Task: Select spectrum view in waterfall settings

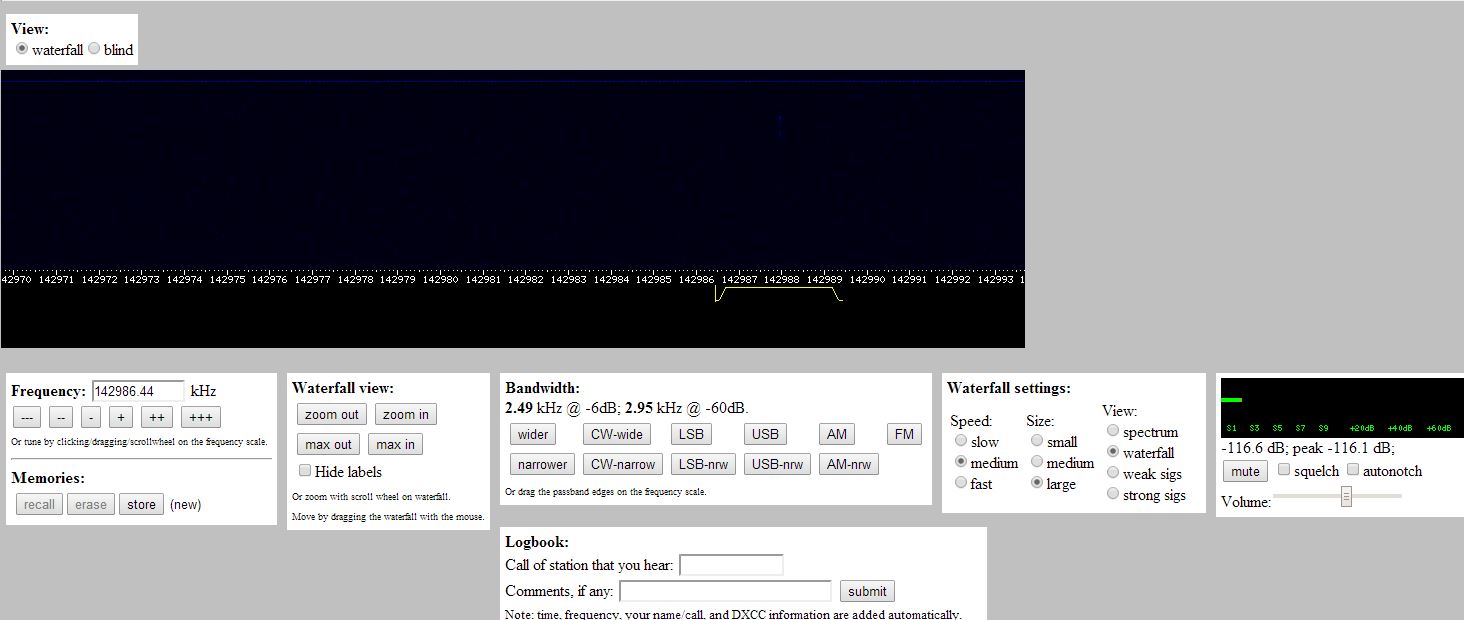Action: point(1113,431)
